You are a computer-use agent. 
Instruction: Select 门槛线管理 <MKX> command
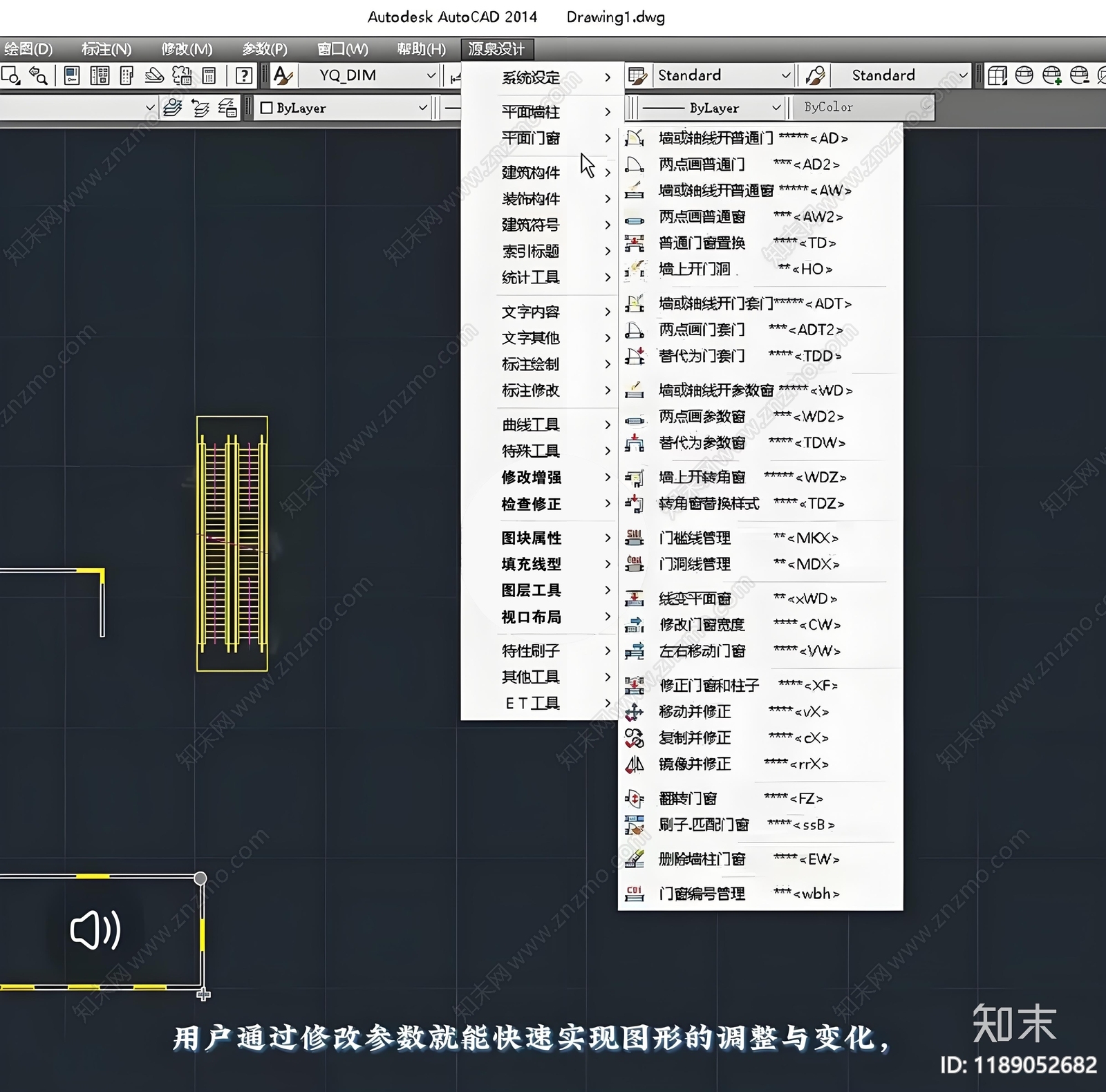coord(760,538)
